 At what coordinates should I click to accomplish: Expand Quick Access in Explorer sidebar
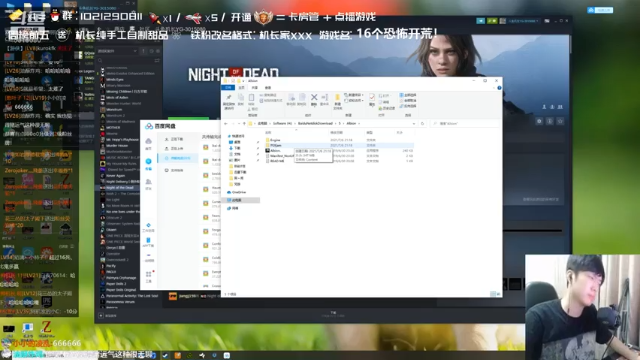click(237, 136)
